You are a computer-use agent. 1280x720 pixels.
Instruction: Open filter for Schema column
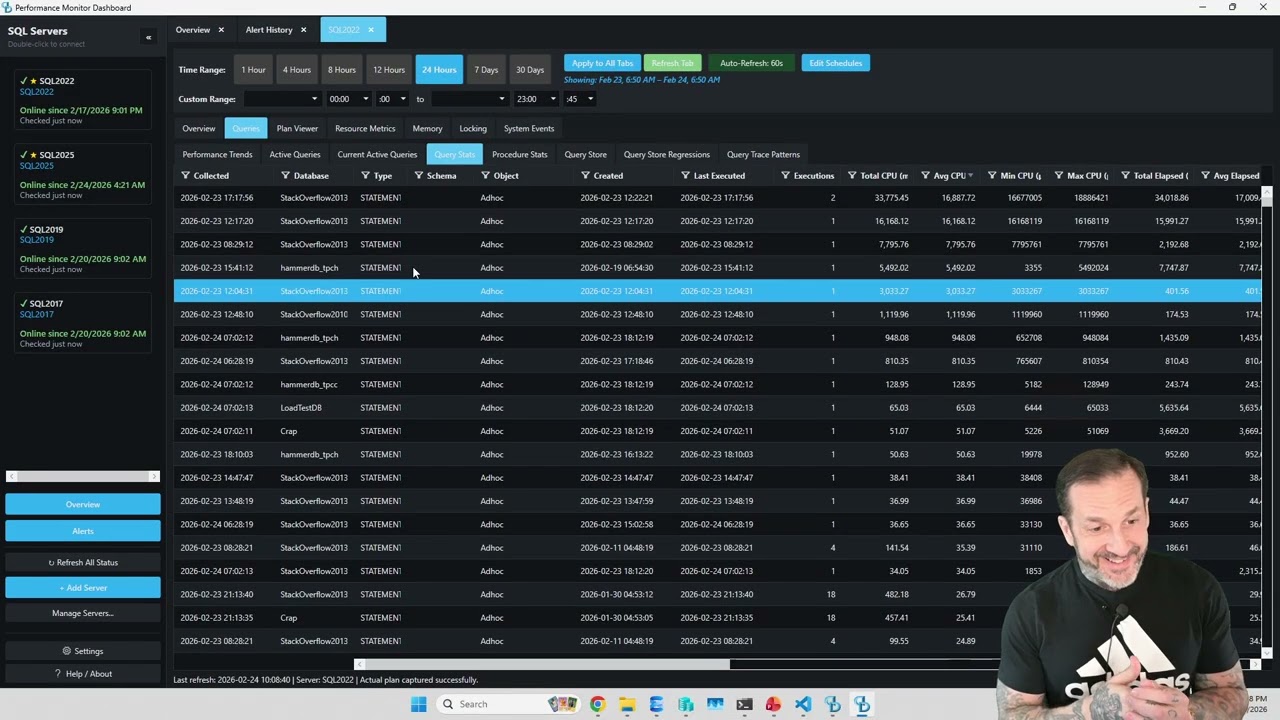[x=418, y=176]
